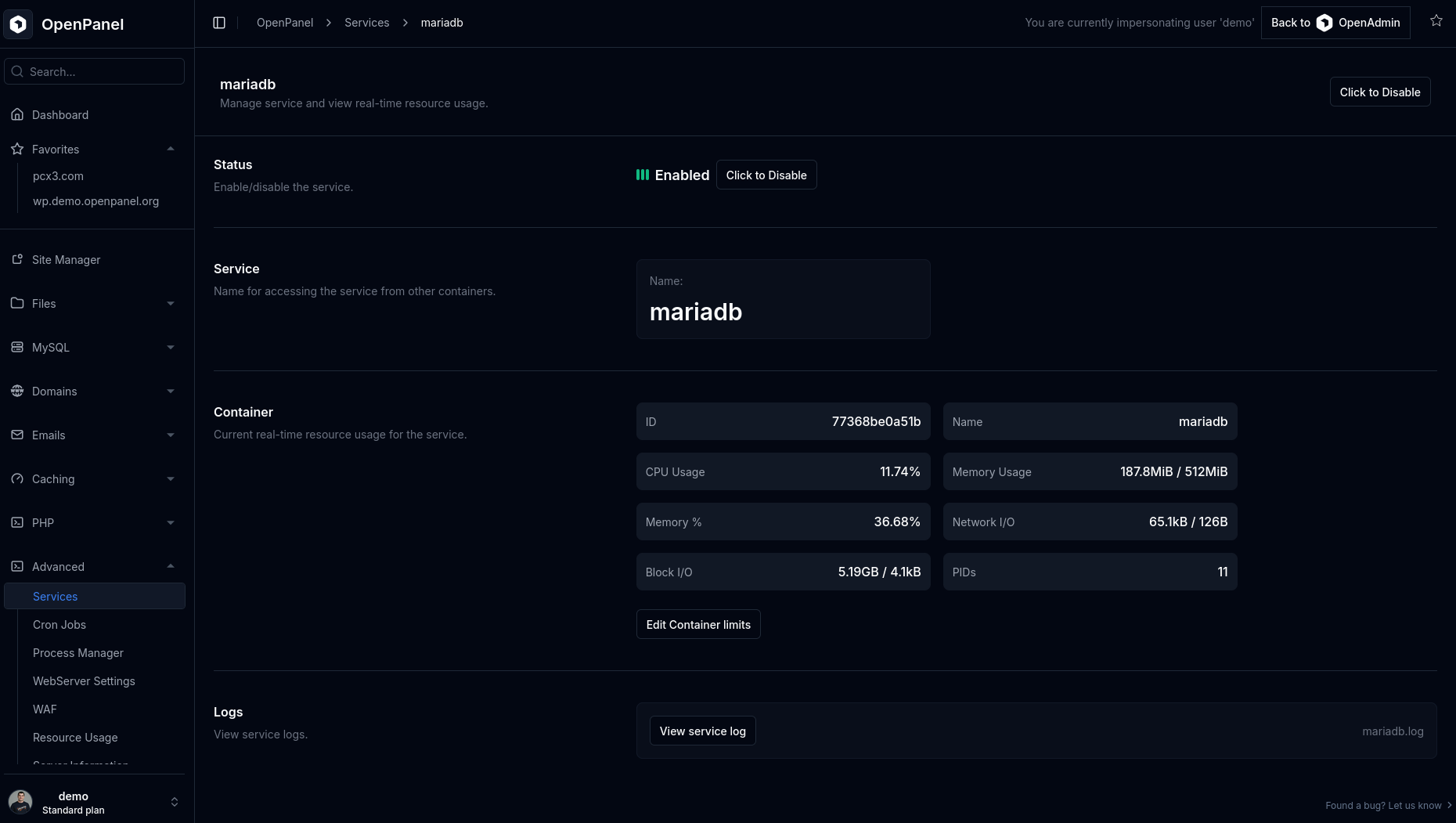Toggle the sidebar panel icon
1456x823 pixels.
(x=219, y=23)
